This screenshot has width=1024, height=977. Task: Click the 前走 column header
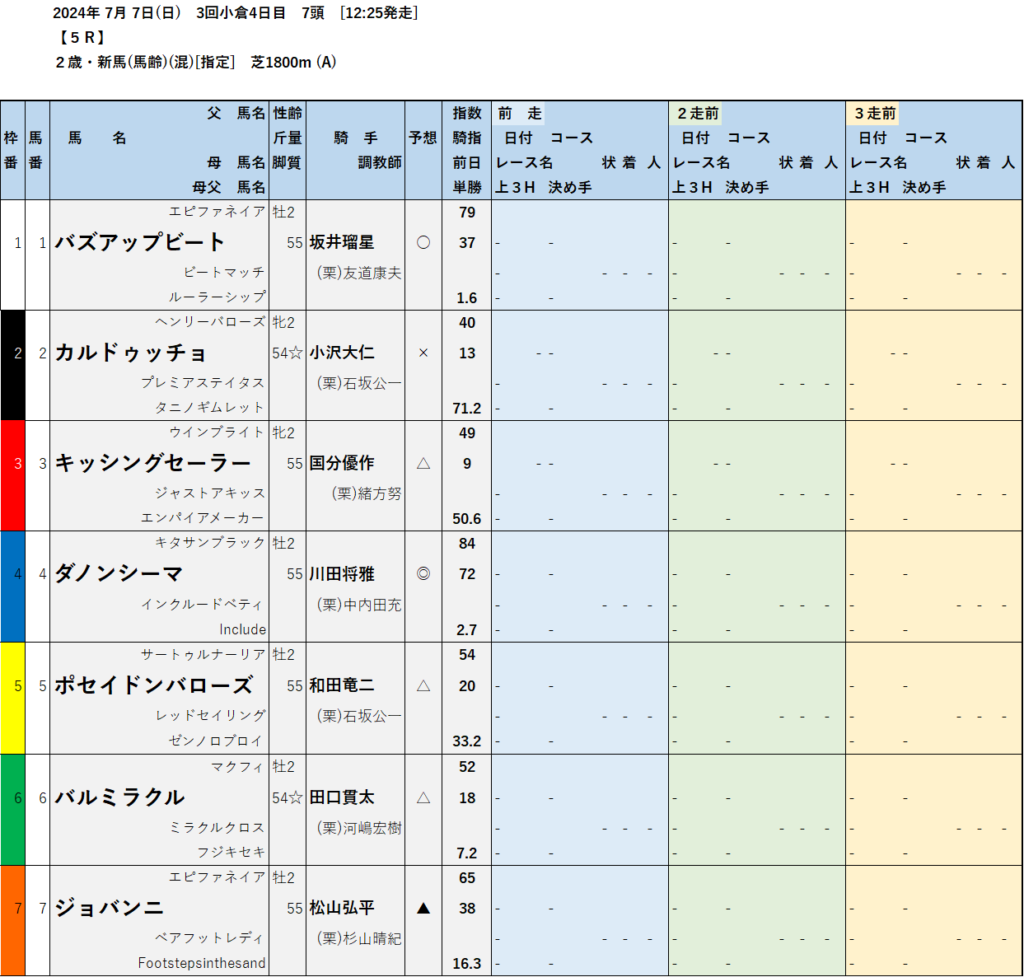[x=520, y=113]
